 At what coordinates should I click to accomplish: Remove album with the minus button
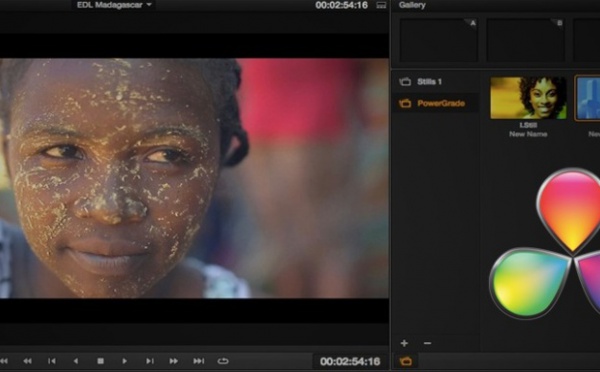[427, 343]
